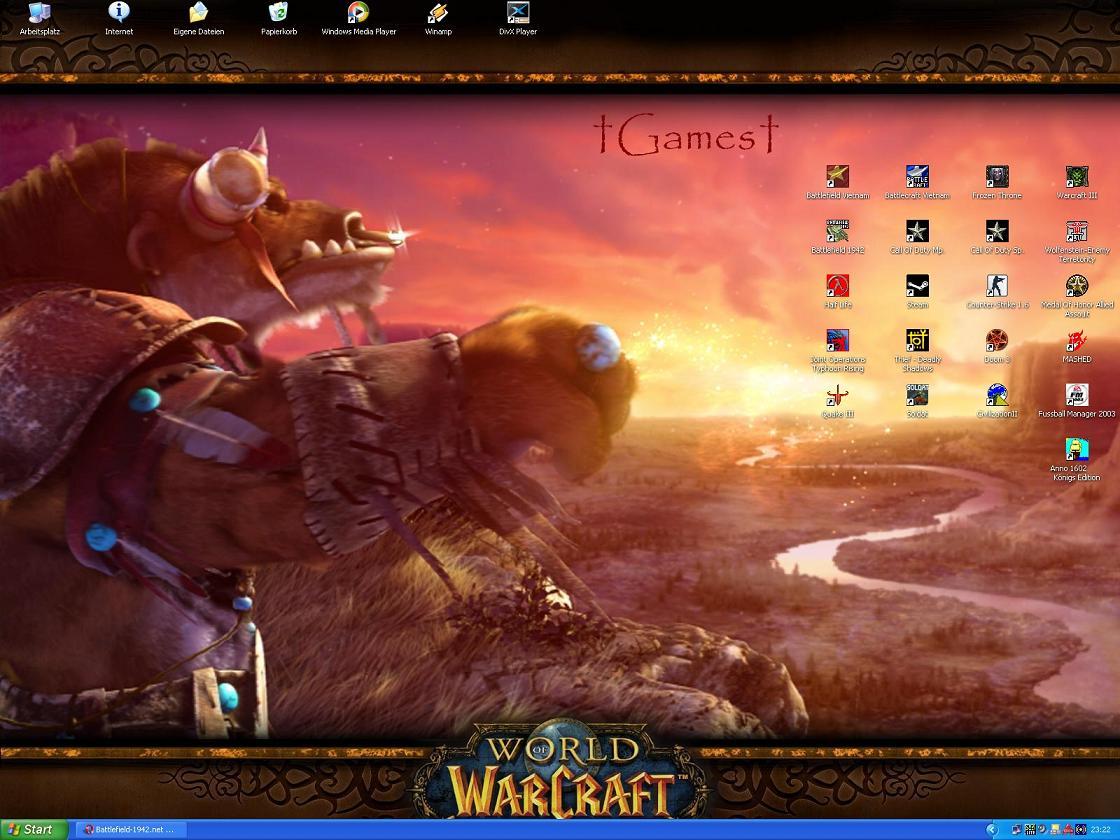Click the Half Life icon
Image resolution: width=1120 pixels, height=840 pixels.
837,287
